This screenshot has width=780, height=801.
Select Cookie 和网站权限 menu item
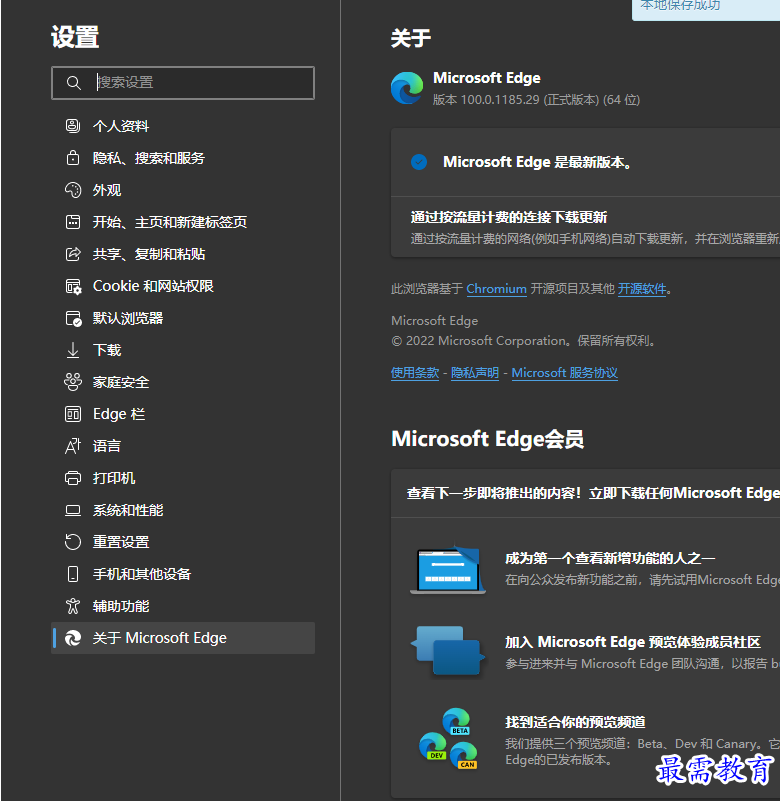pos(183,286)
